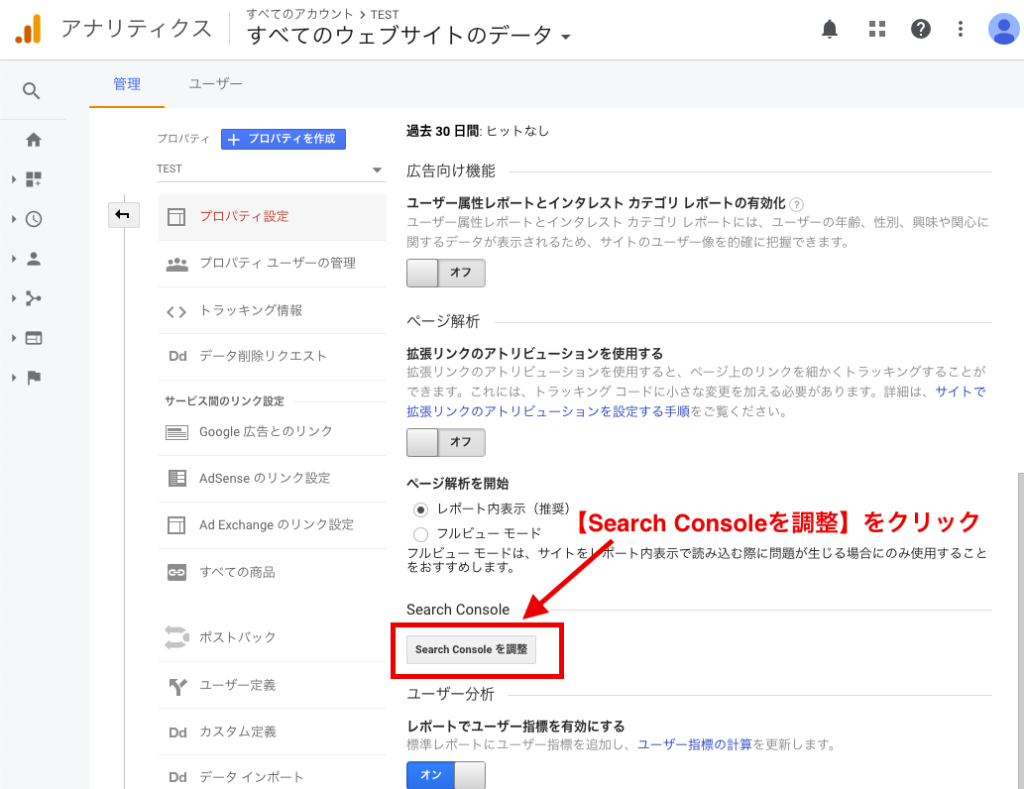Screen dimensions: 1024x789
Task: Open Audience person icon in sidebar
Action: (33, 259)
